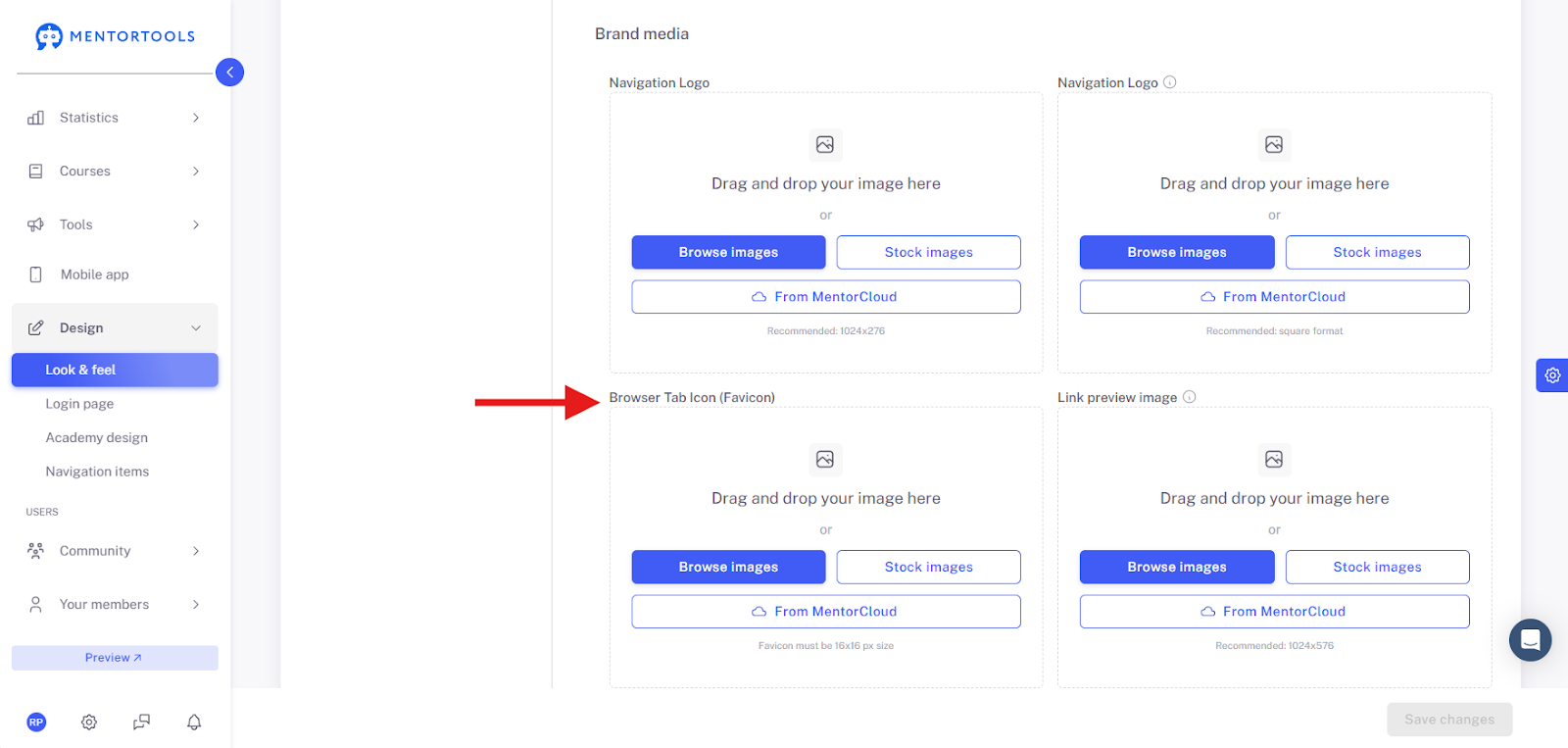This screenshot has width=1568, height=748.
Task: Open notifications bell icon
Action: [x=194, y=723]
